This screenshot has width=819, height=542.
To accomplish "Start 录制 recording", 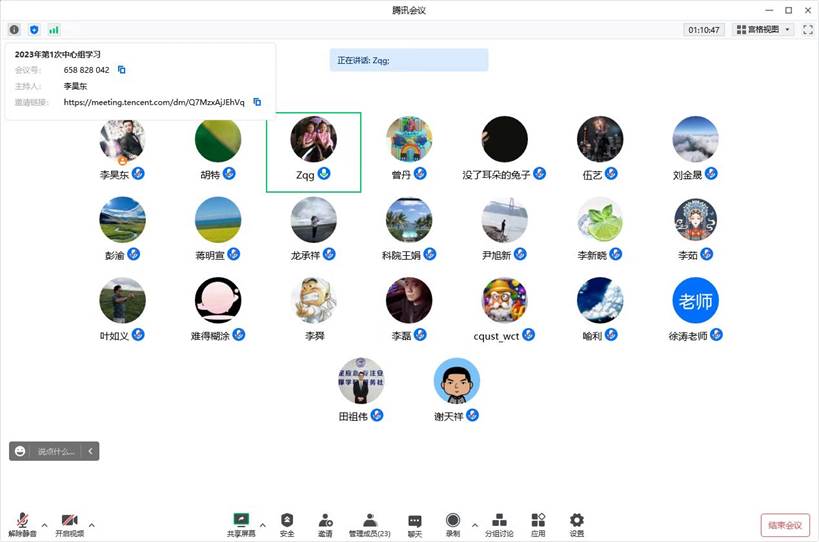I will coord(453,523).
